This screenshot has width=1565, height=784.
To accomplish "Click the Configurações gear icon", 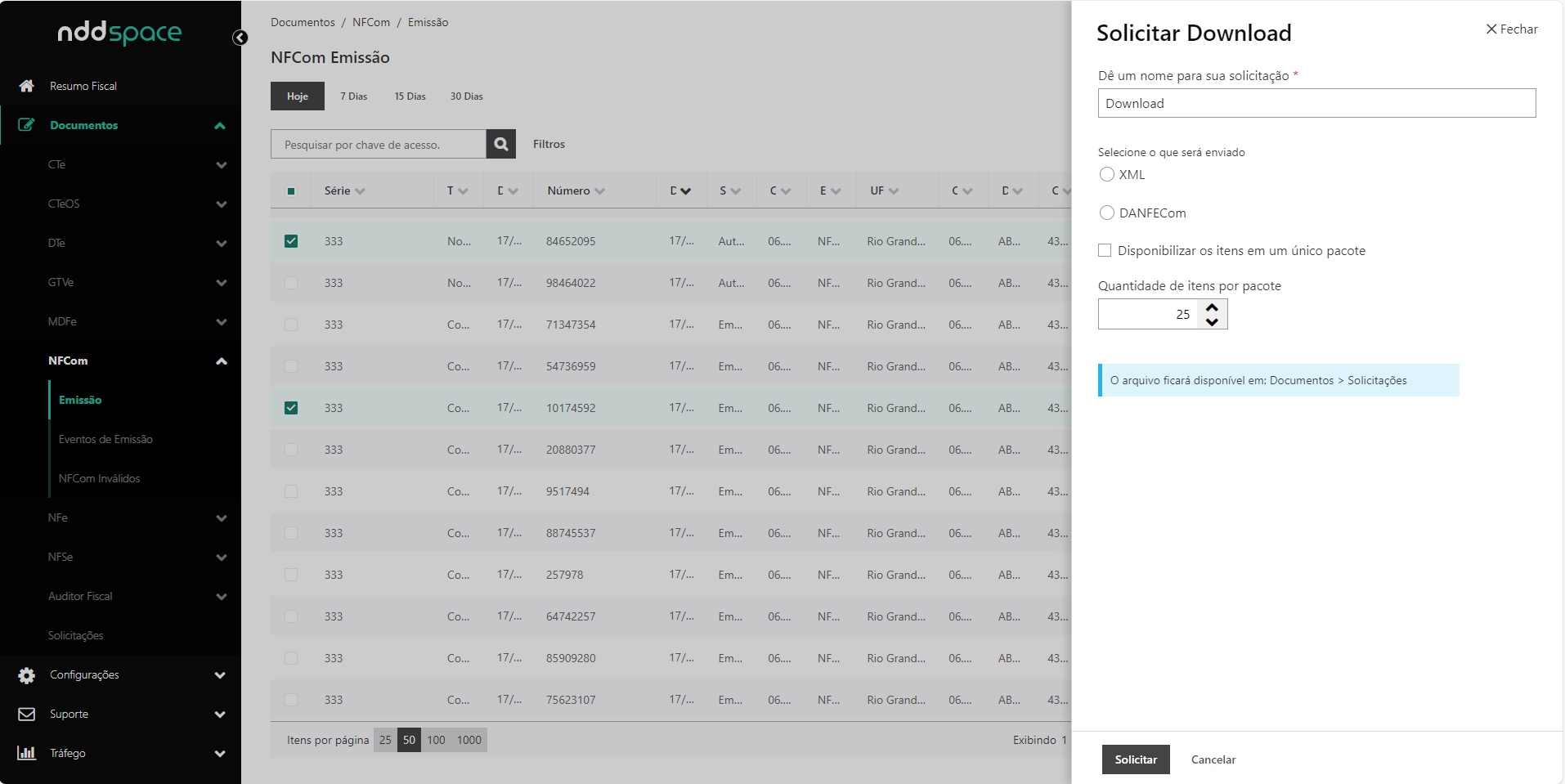I will coord(26,675).
